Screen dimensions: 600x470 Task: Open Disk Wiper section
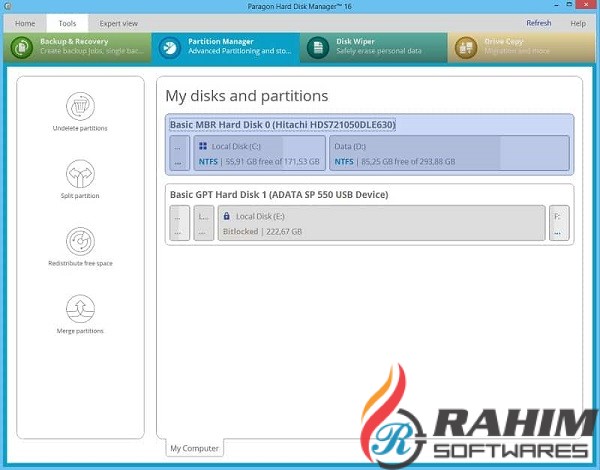point(374,48)
